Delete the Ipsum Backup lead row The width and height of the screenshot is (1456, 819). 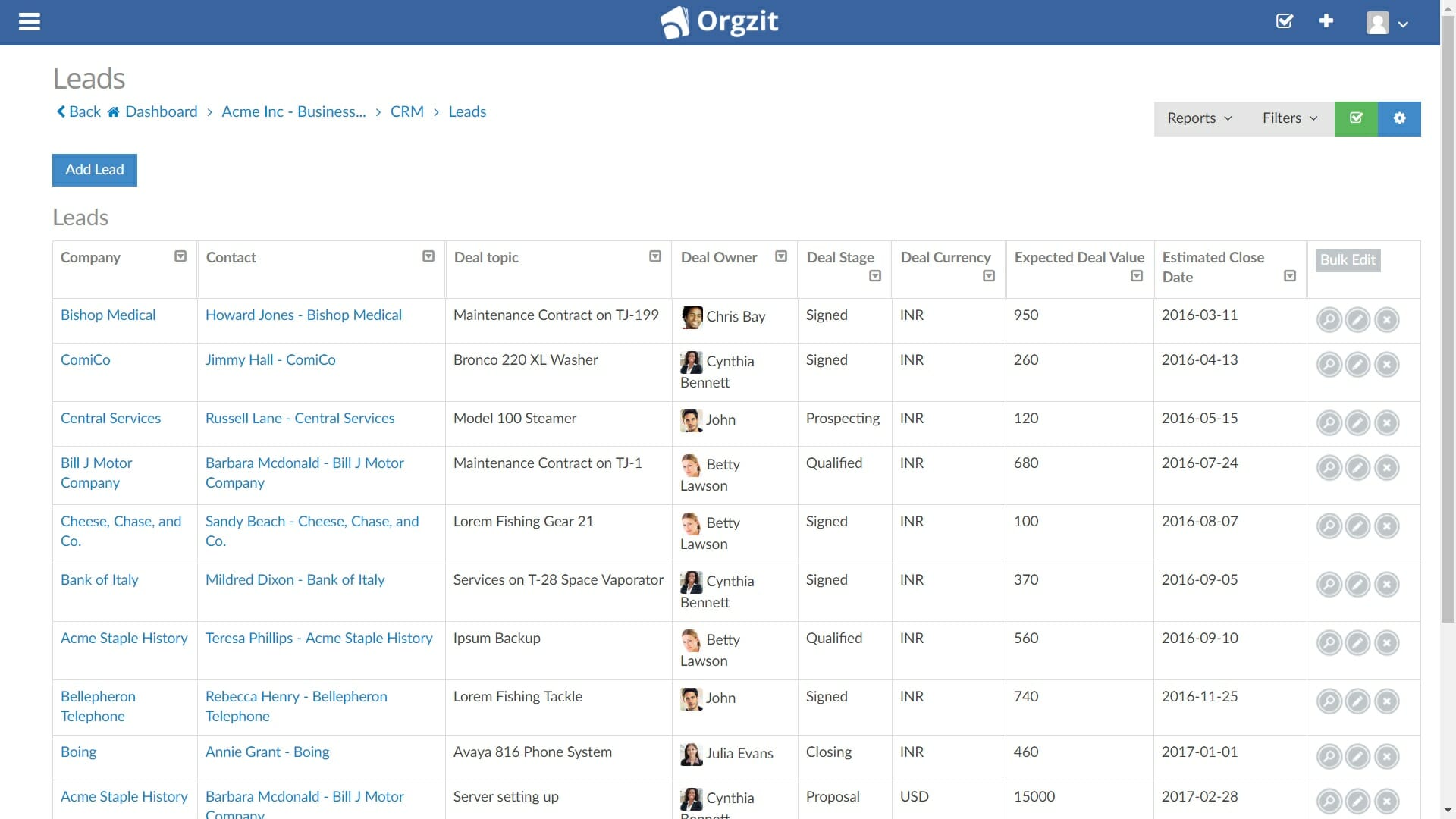point(1387,643)
